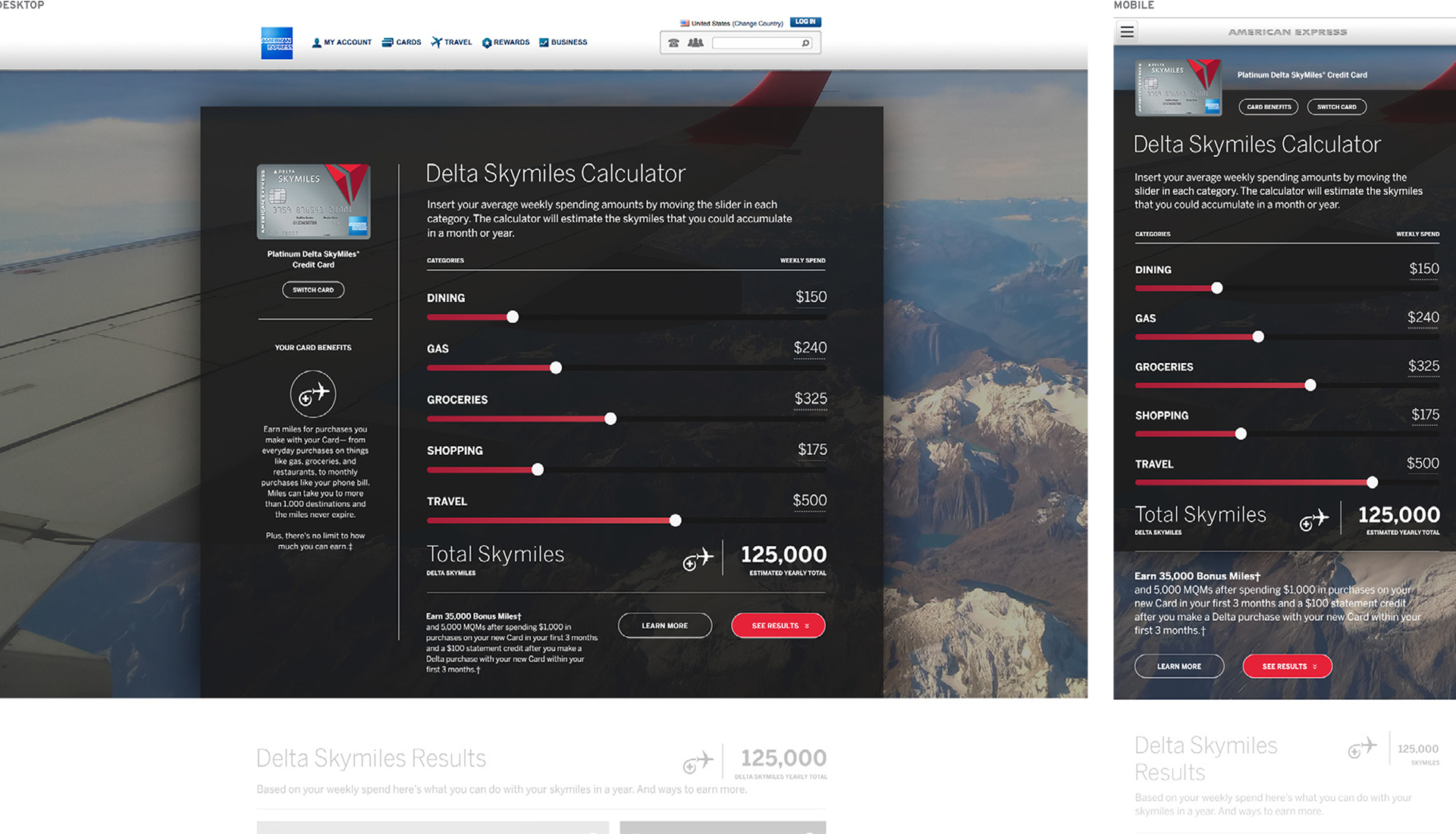Image resolution: width=1456 pixels, height=834 pixels.
Task: Click the desktop Travel $500 value
Action: [810, 500]
